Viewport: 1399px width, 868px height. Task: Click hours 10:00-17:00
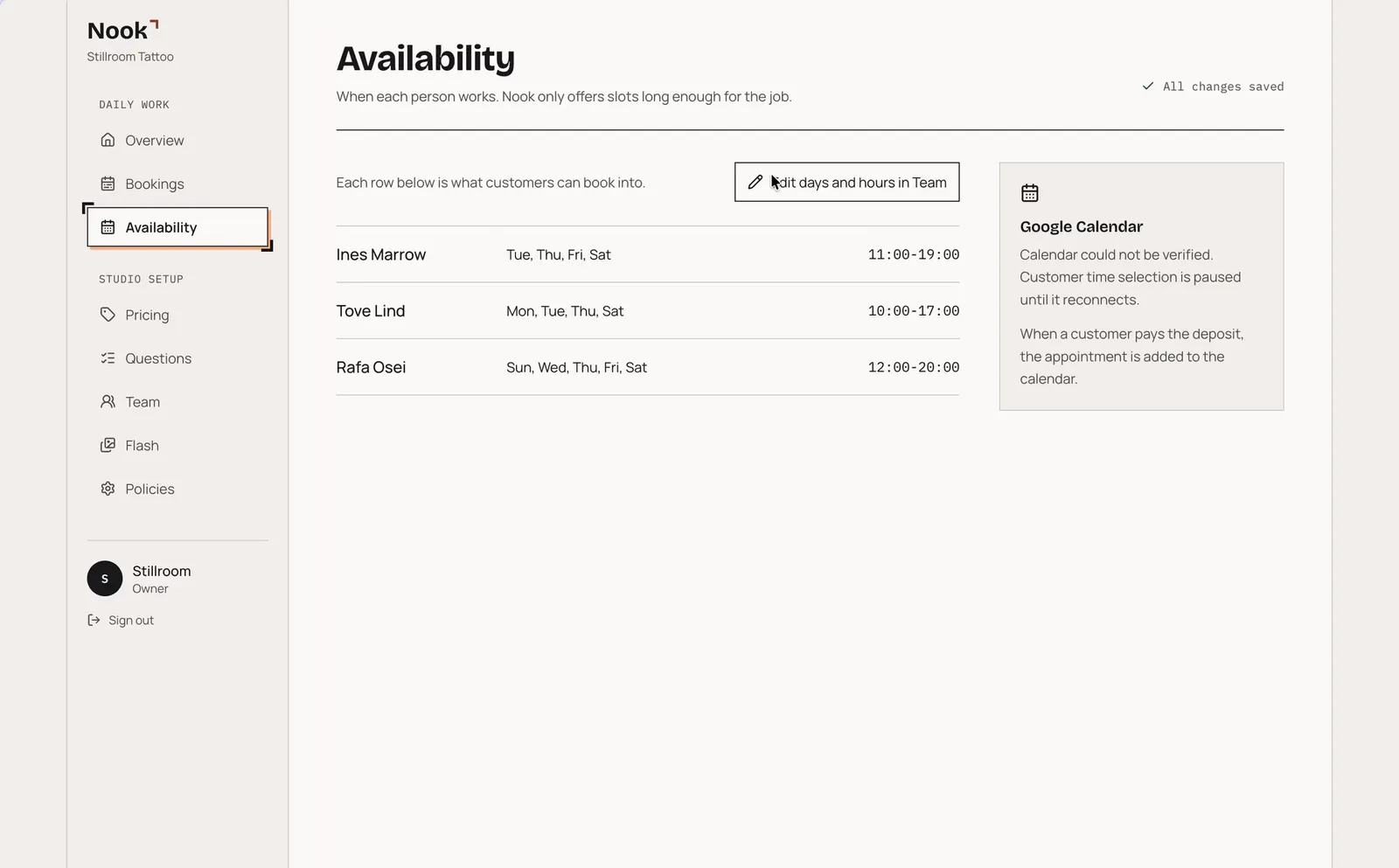(x=914, y=310)
